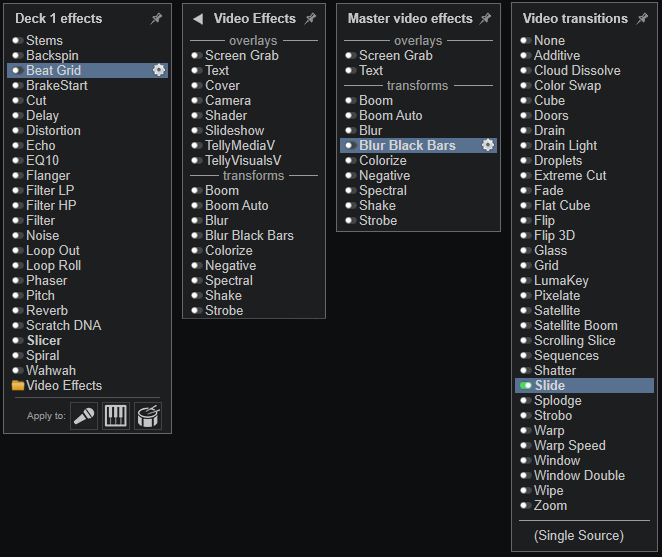Toggle the Cube transition switch
The image size is (662, 557).
[526, 101]
